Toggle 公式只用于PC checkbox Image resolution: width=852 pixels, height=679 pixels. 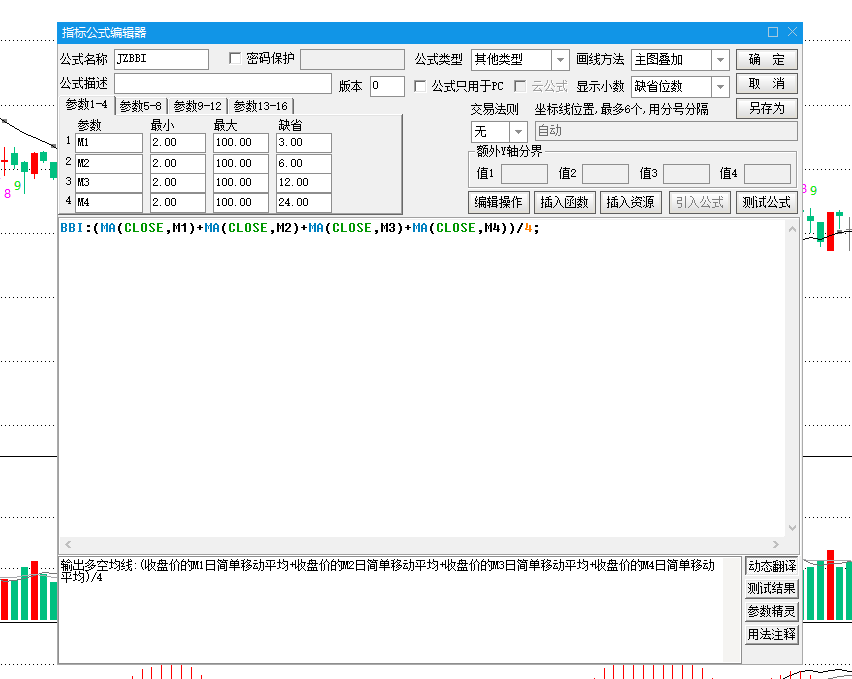[x=419, y=86]
